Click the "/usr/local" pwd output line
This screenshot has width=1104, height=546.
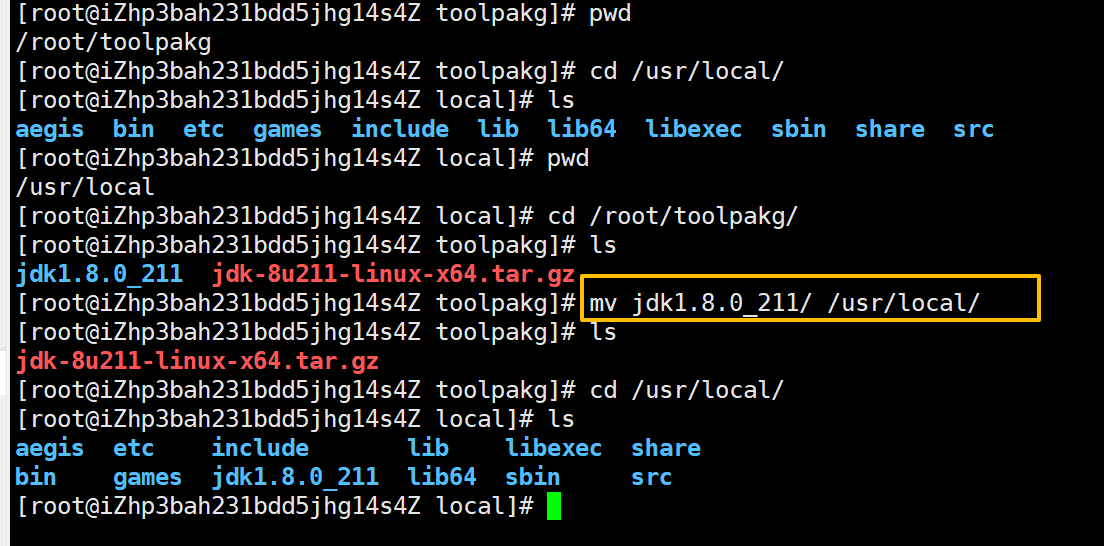tap(84, 187)
